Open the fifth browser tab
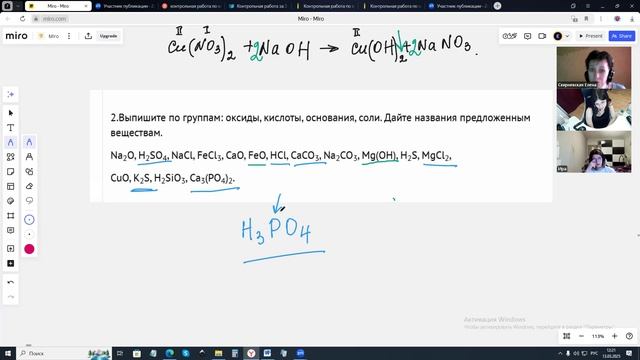640x360 pixels. pyautogui.click(x=325, y=6)
